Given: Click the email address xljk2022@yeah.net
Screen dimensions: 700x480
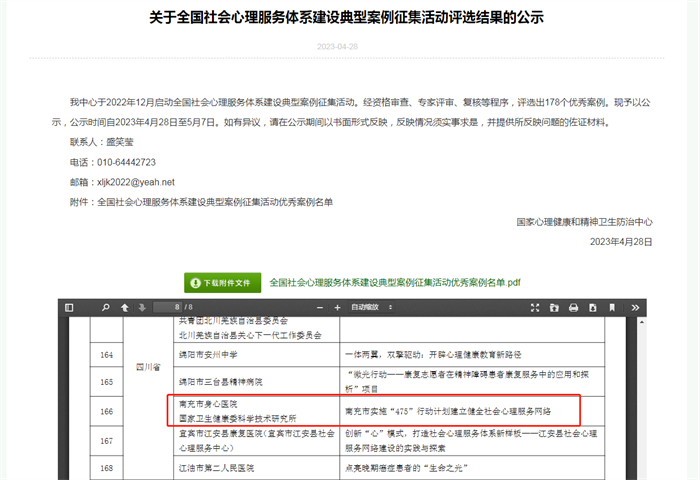Looking at the screenshot, I should click(135, 182).
